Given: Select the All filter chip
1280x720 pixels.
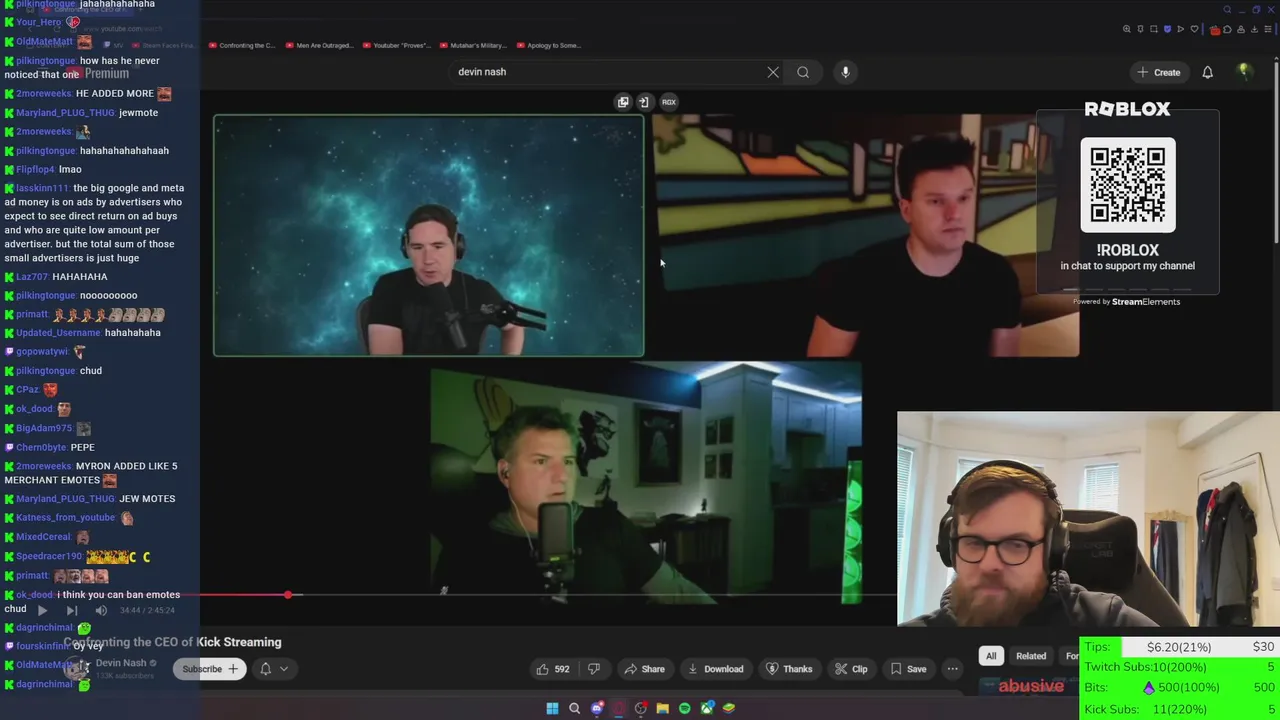Looking at the screenshot, I should coord(991,656).
